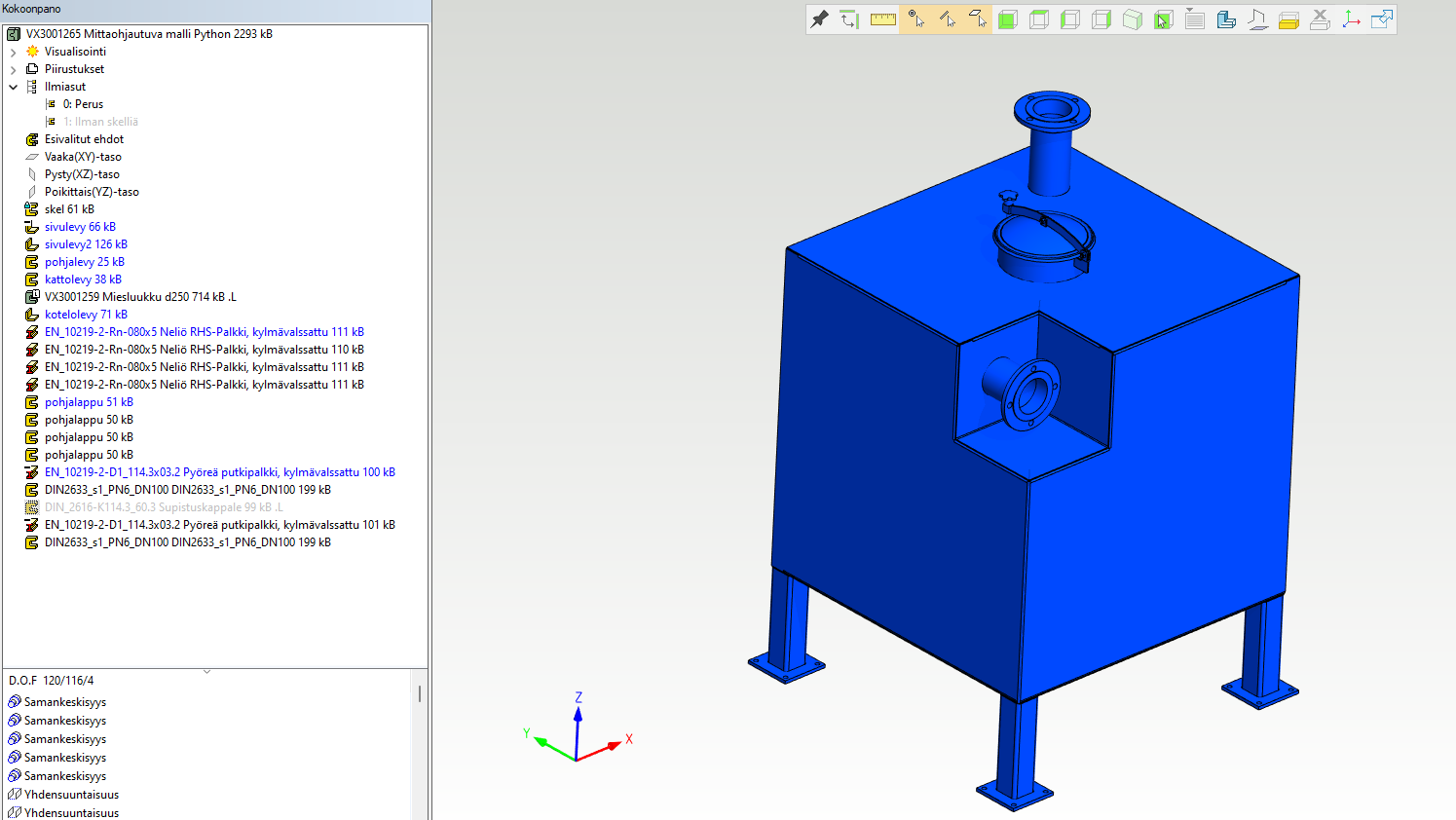This screenshot has width=1456, height=820.
Task: Click the blue window arrow icon
Action: 1382,19
